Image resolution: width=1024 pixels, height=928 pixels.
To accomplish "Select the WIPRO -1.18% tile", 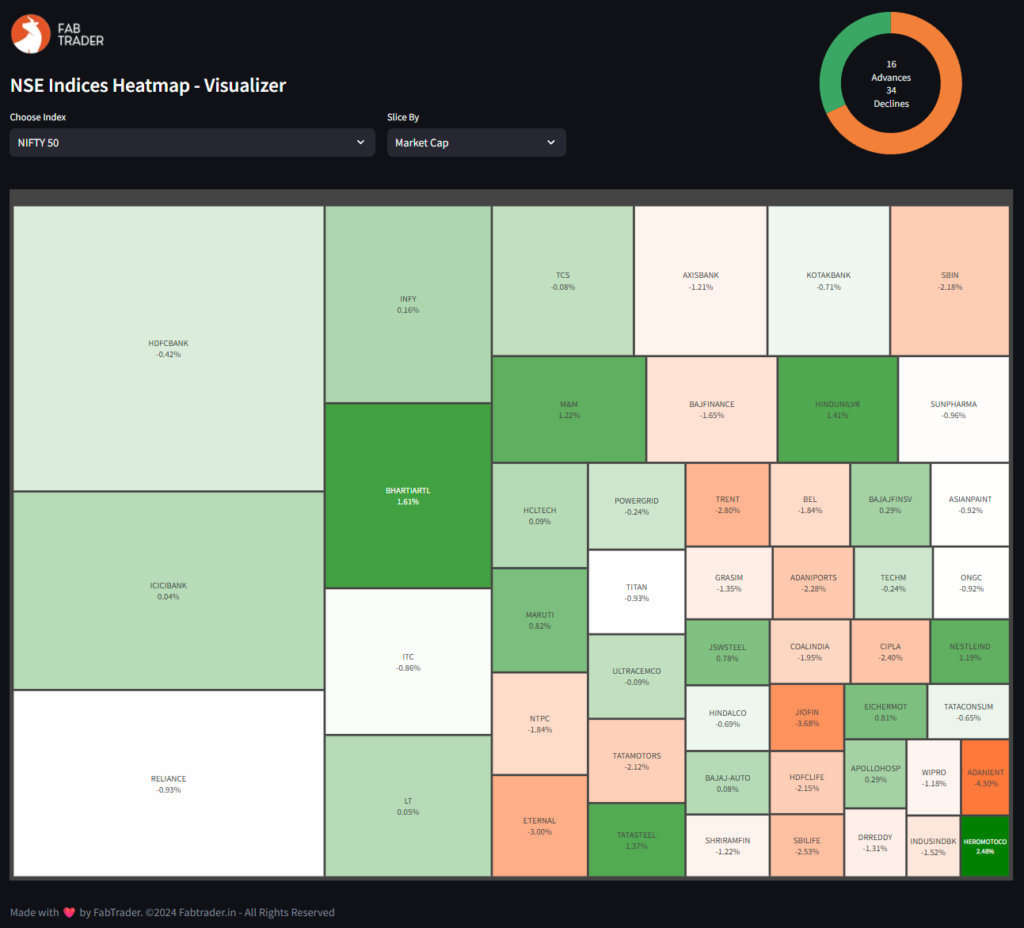I will pos(934,777).
